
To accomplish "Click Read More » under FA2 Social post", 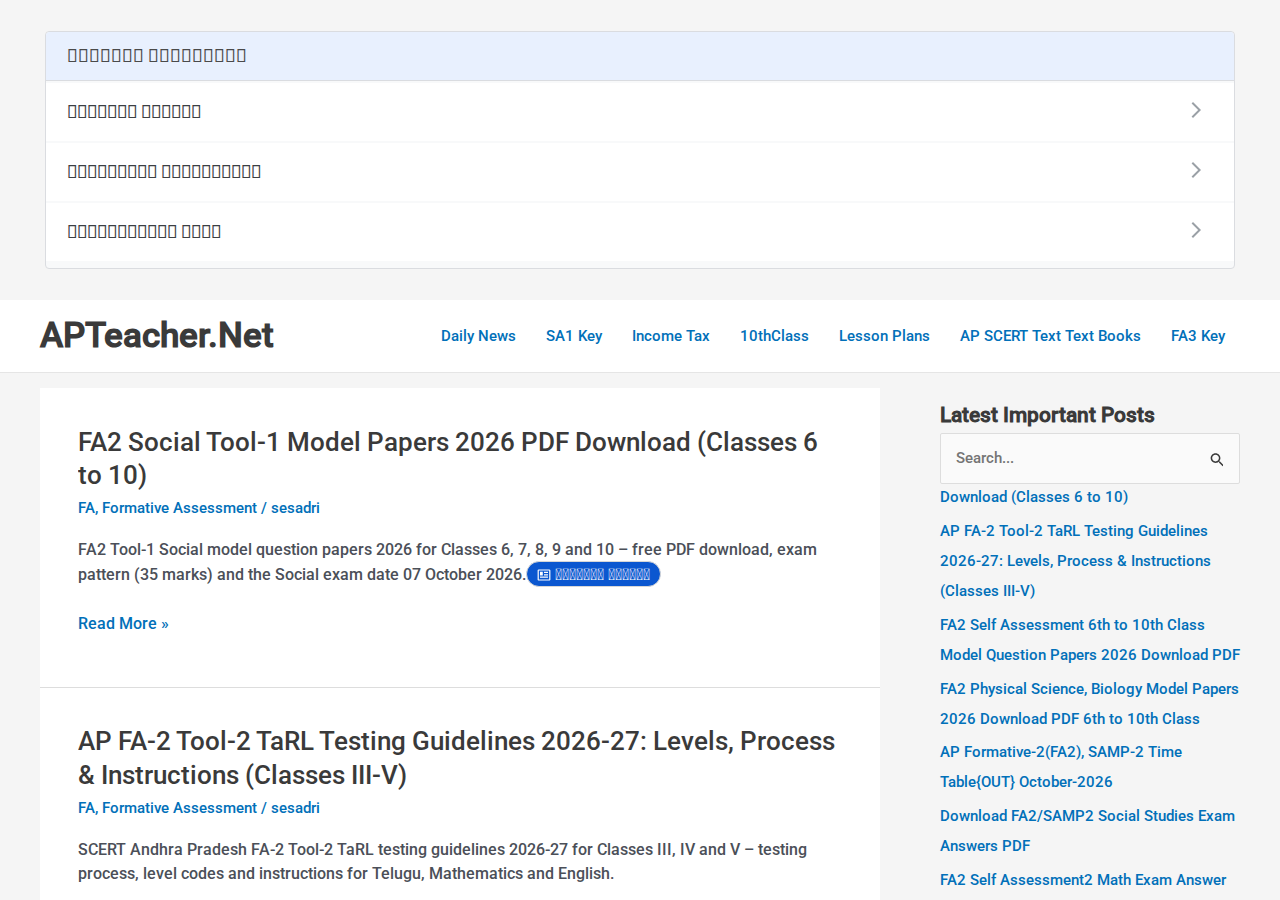I will [123, 623].
